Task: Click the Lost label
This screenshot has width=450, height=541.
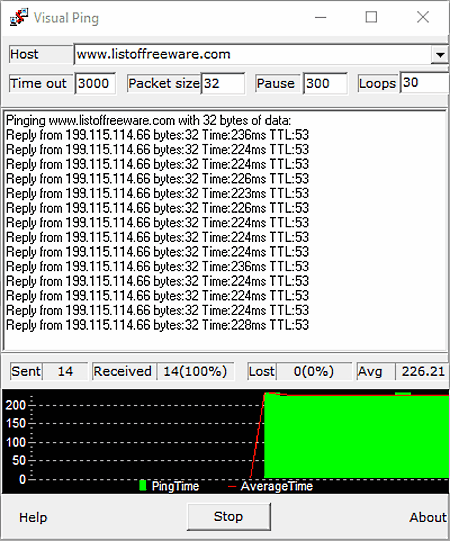Action: (x=262, y=371)
